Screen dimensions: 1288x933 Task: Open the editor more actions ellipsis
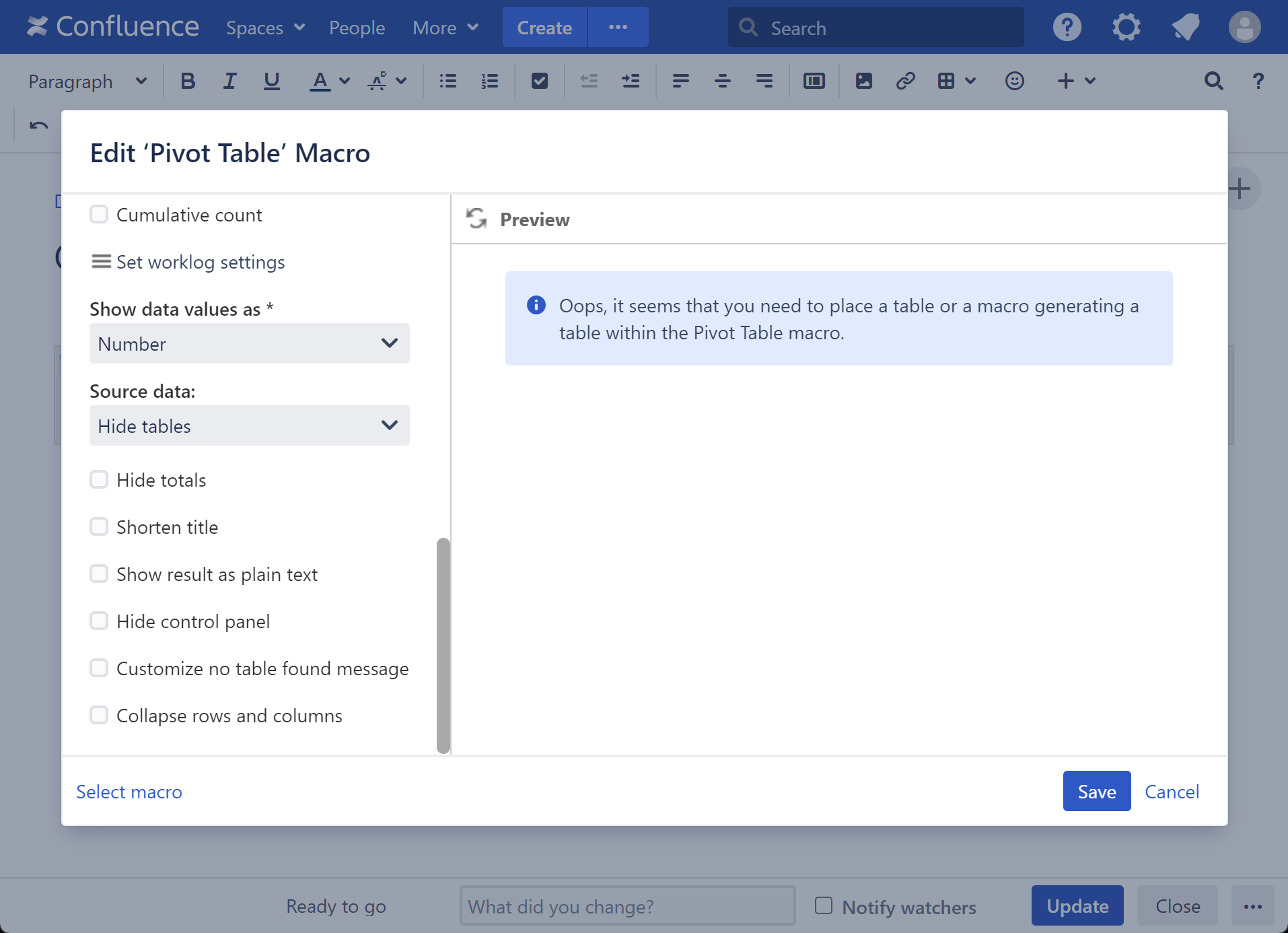tap(1253, 906)
